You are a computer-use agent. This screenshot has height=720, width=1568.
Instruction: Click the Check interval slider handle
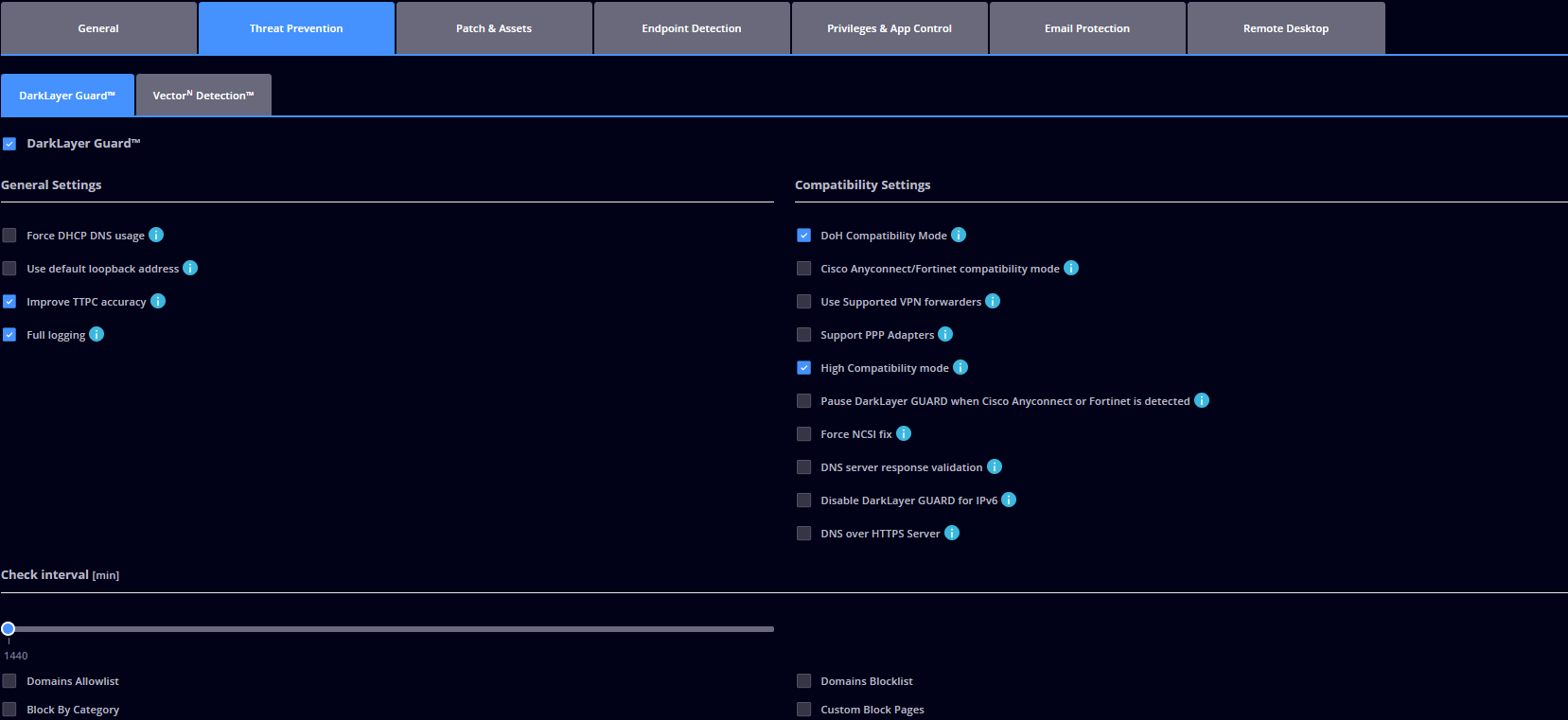click(x=9, y=628)
